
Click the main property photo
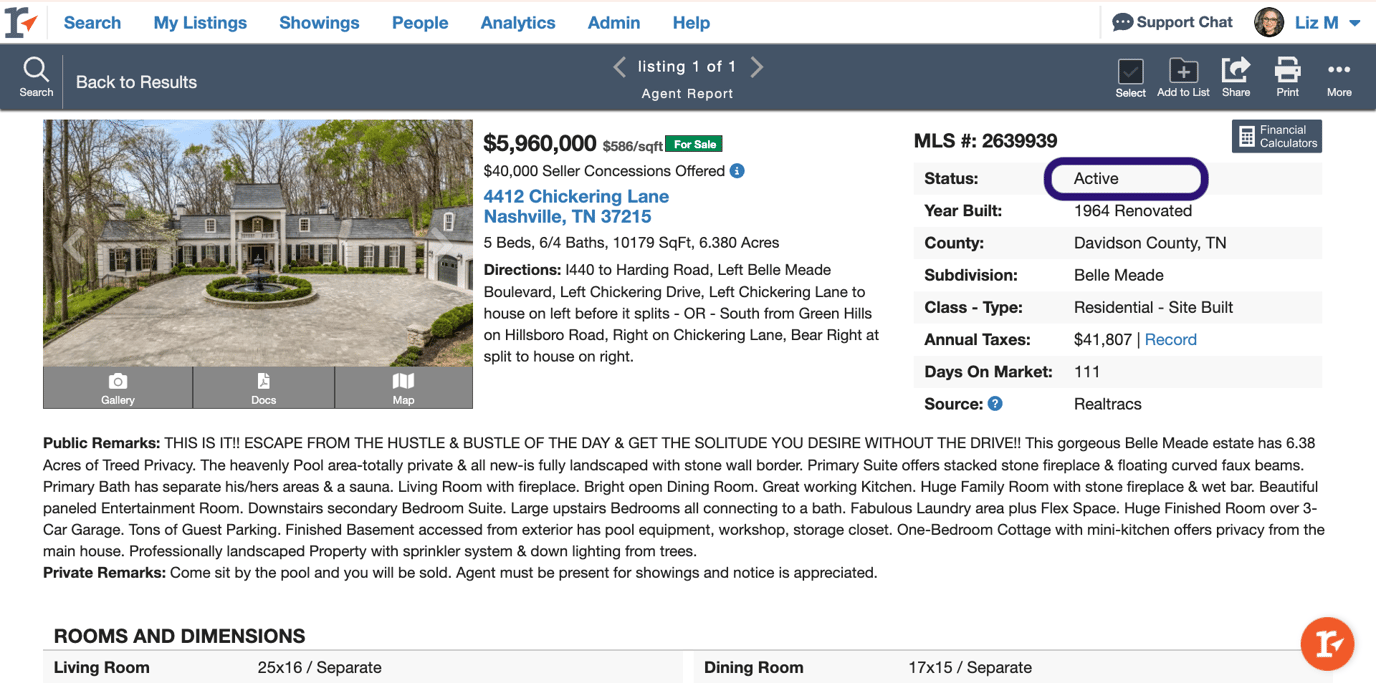[x=258, y=243]
